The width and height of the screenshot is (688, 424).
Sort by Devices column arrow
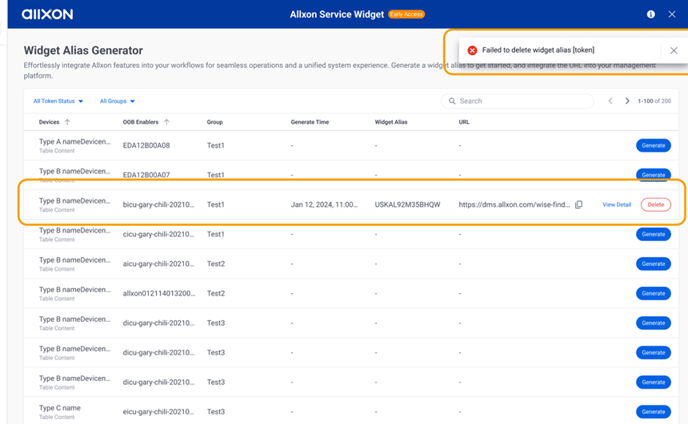point(67,122)
